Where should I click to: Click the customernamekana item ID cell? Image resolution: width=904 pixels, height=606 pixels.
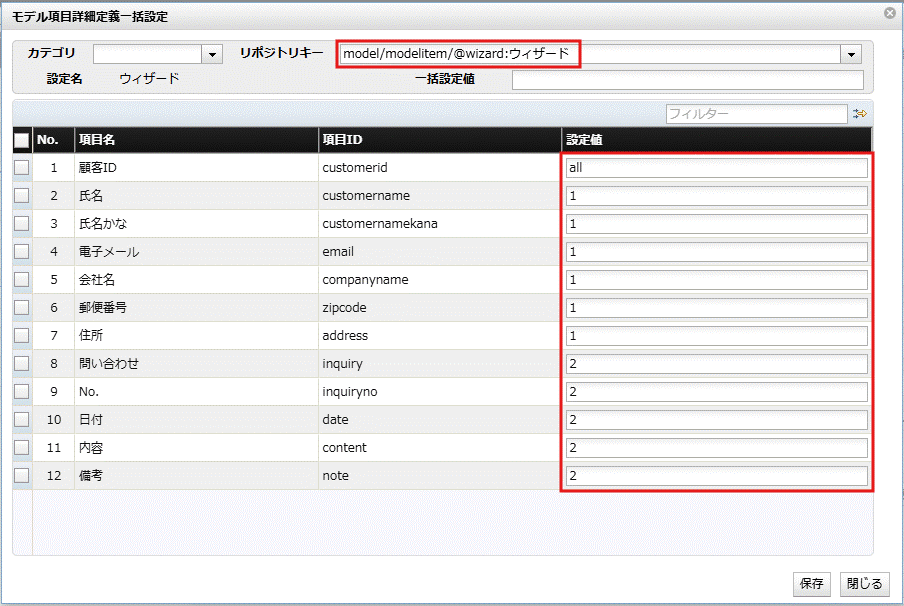pos(440,224)
